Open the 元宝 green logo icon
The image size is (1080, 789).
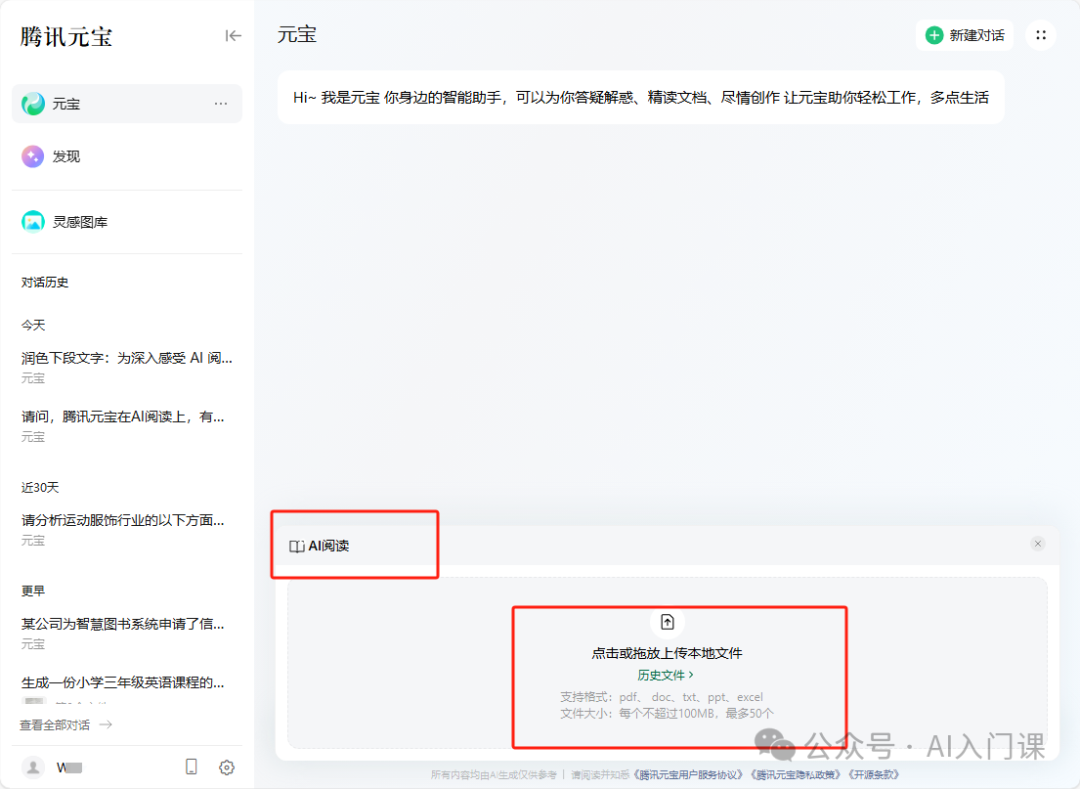(x=33, y=103)
